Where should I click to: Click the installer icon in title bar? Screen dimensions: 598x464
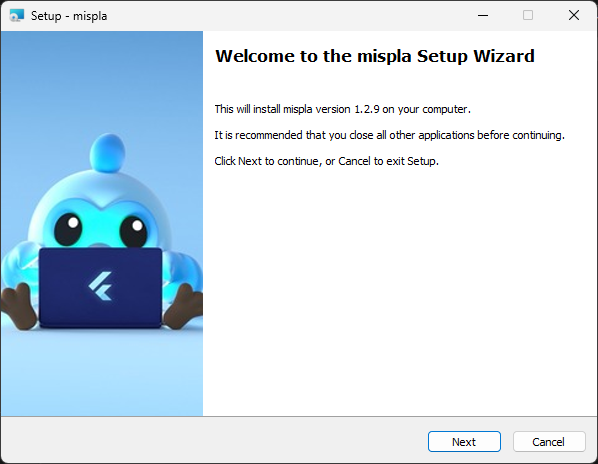[x=16, y=16]
